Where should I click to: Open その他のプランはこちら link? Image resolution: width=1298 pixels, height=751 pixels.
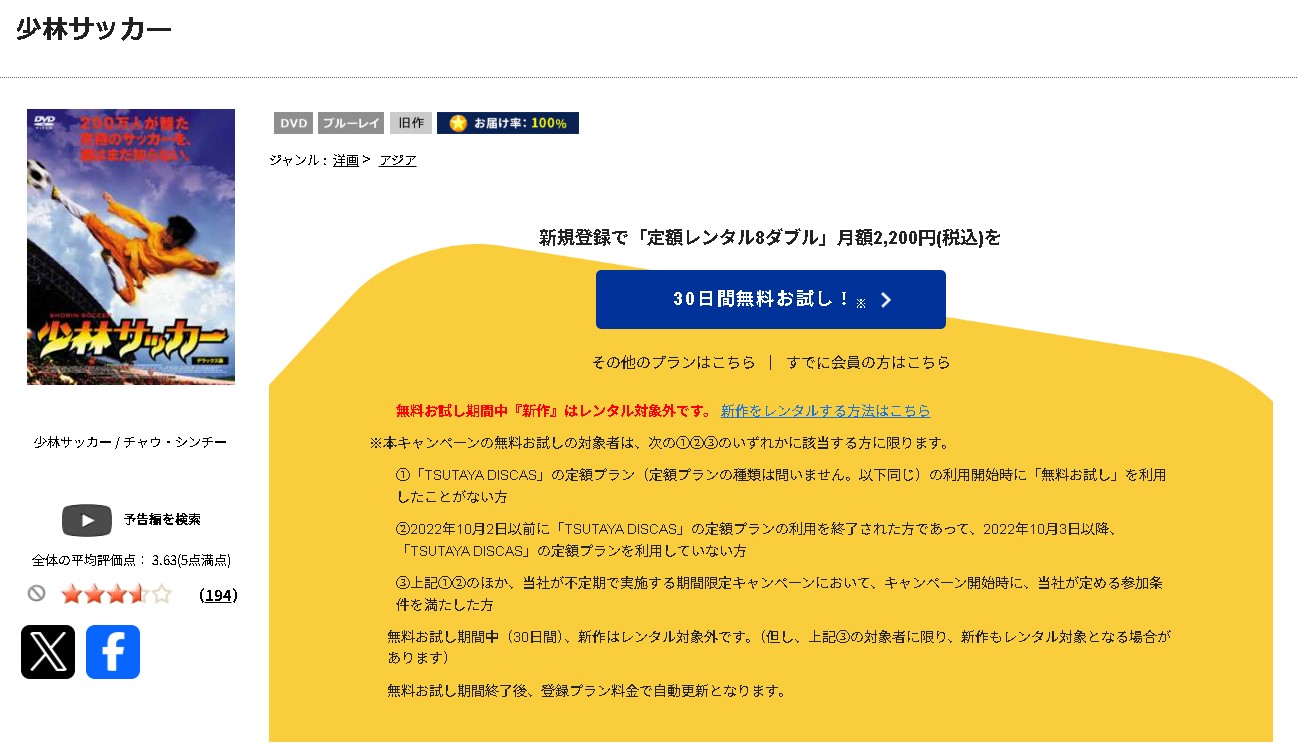674,362
